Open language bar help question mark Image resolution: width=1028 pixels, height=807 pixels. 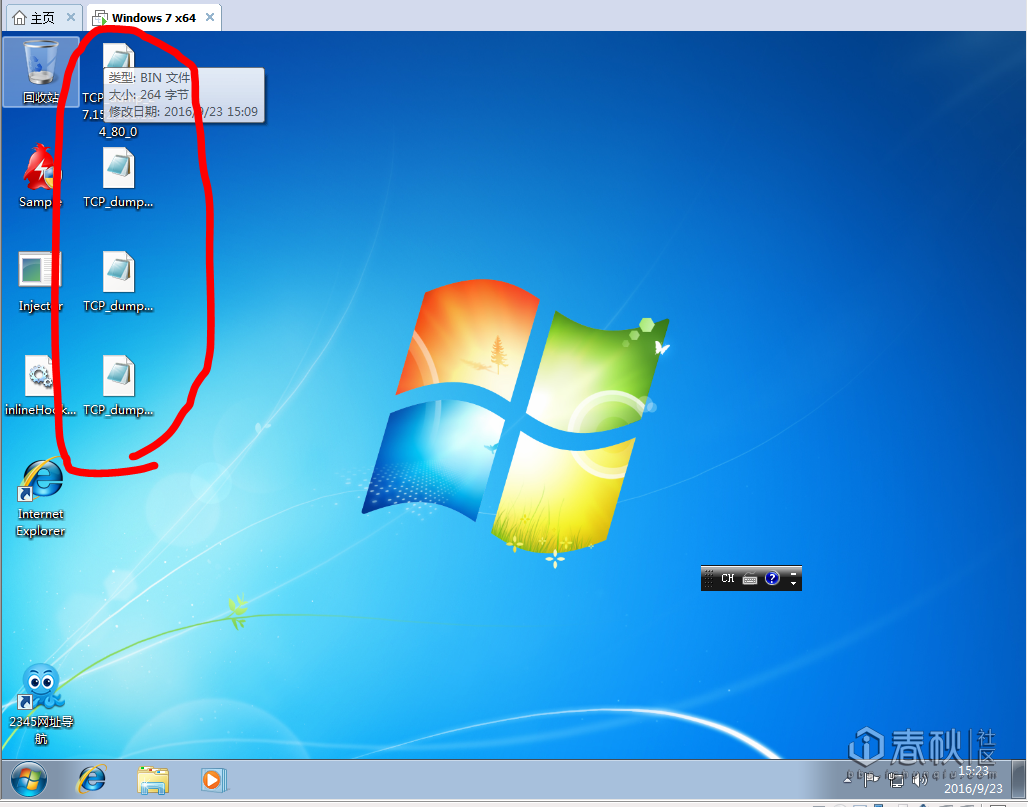coord(772,578)
